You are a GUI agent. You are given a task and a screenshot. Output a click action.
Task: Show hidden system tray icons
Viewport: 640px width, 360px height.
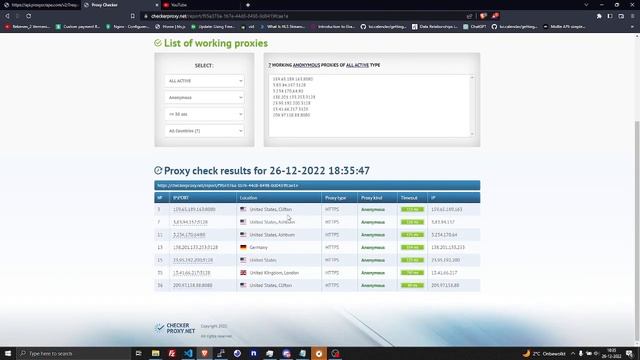(x=573, y=353)
